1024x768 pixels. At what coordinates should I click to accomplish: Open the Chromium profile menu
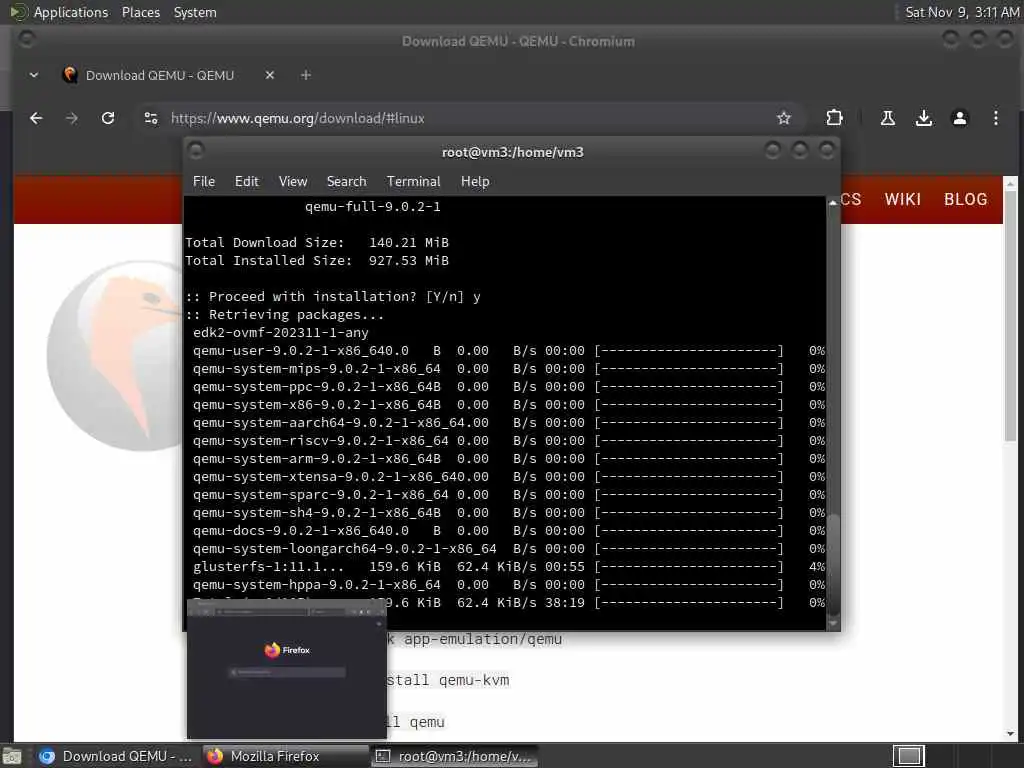point(959,118)
